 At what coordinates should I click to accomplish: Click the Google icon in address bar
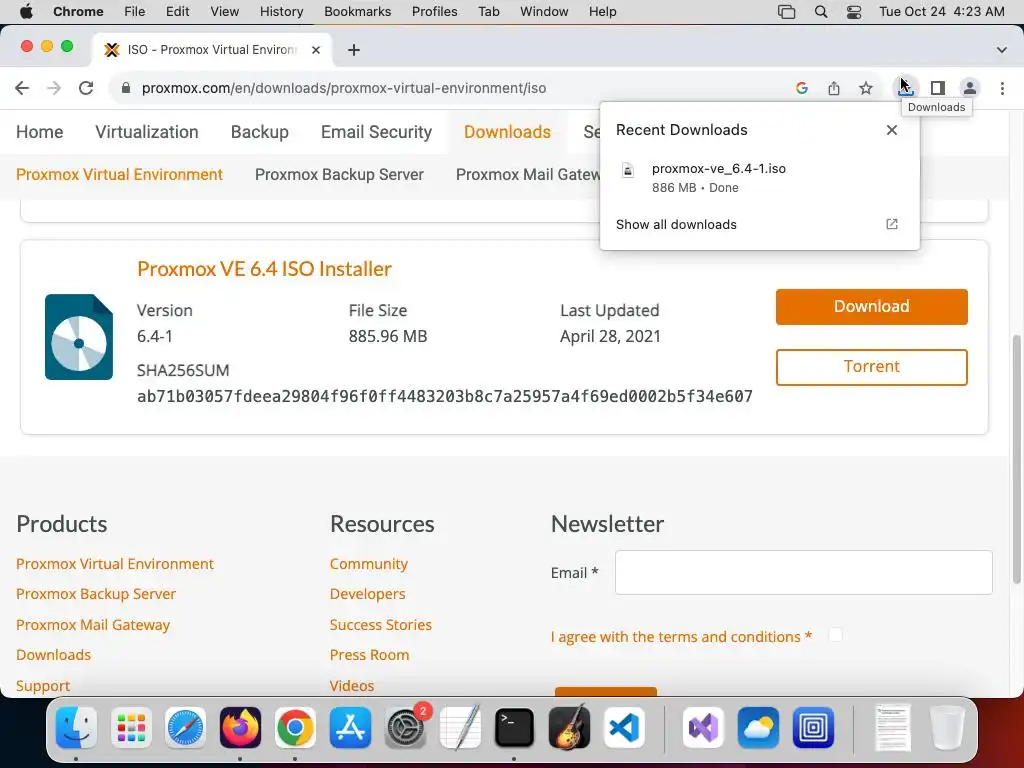(801, 88)
